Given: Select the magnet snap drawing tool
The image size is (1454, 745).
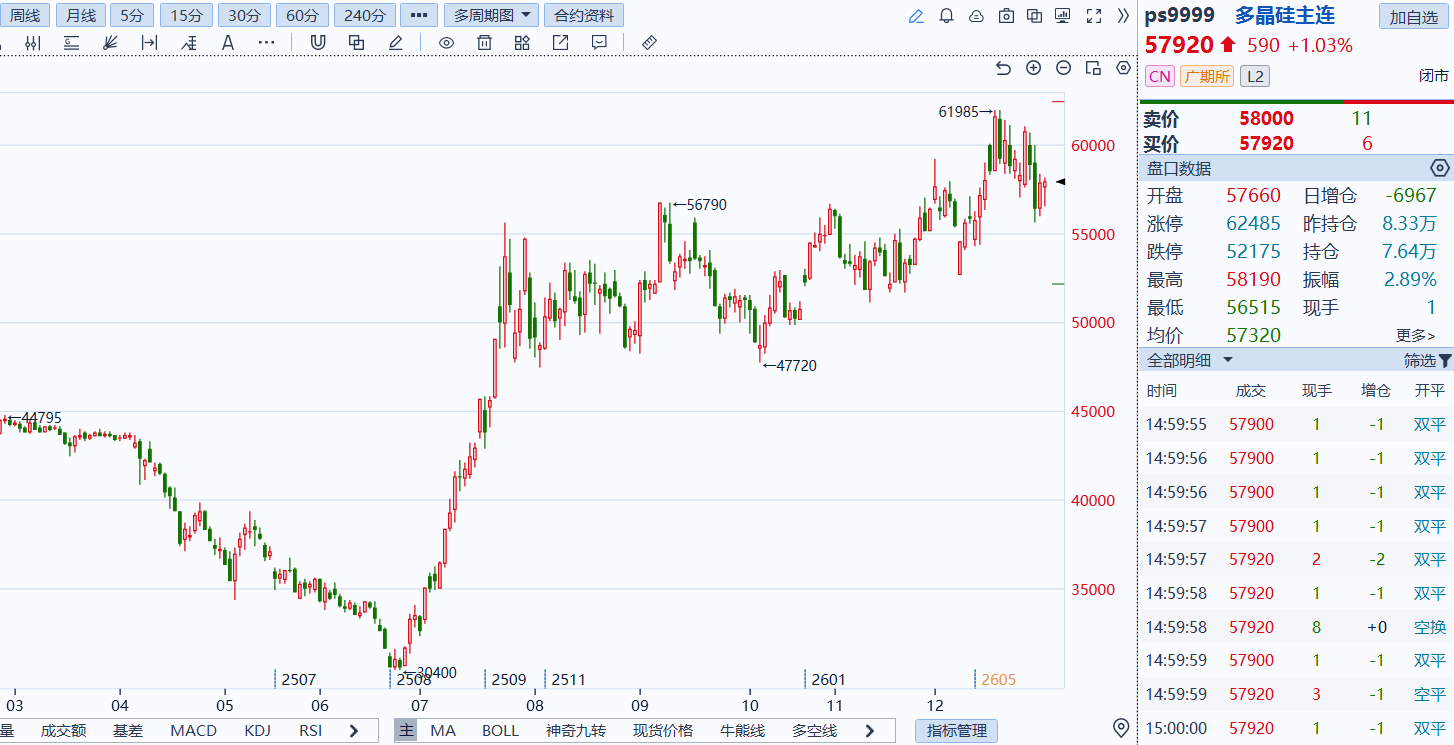Looking at the screenshot, I should (x=318, y=42).
